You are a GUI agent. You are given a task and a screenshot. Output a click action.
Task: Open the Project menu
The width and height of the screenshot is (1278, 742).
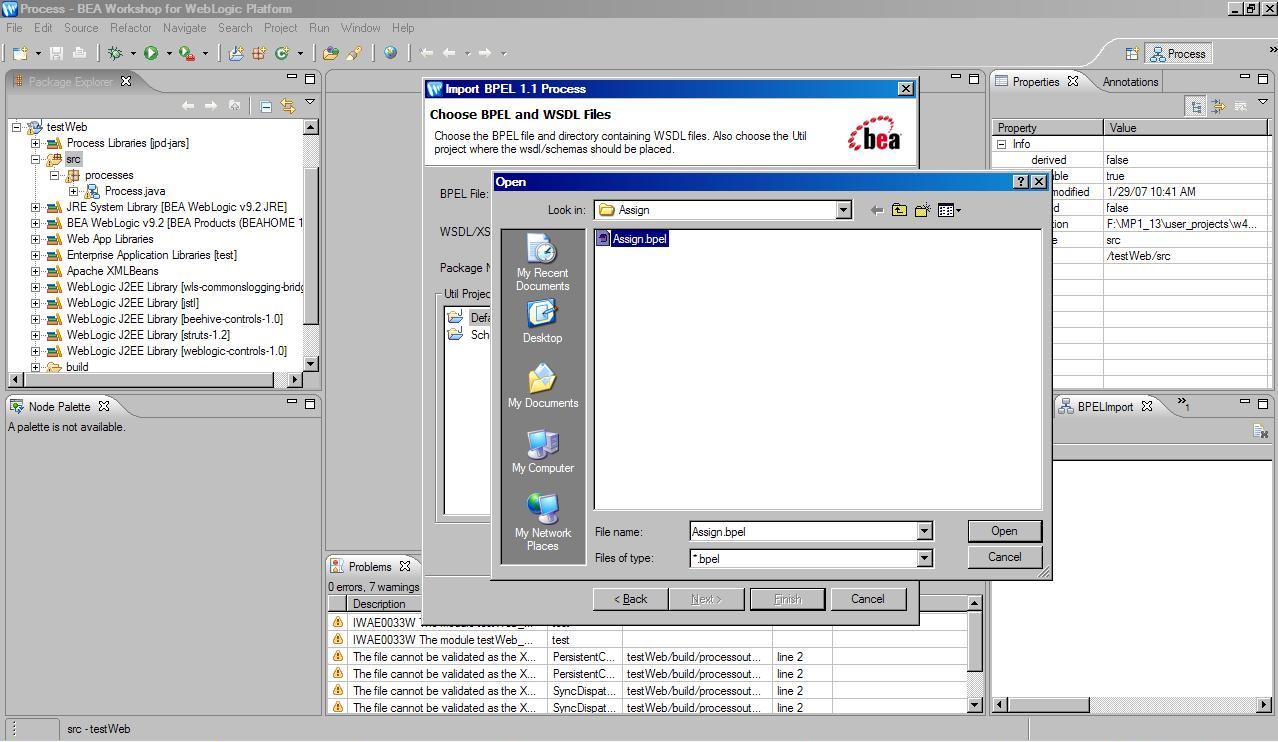[280, 28]
